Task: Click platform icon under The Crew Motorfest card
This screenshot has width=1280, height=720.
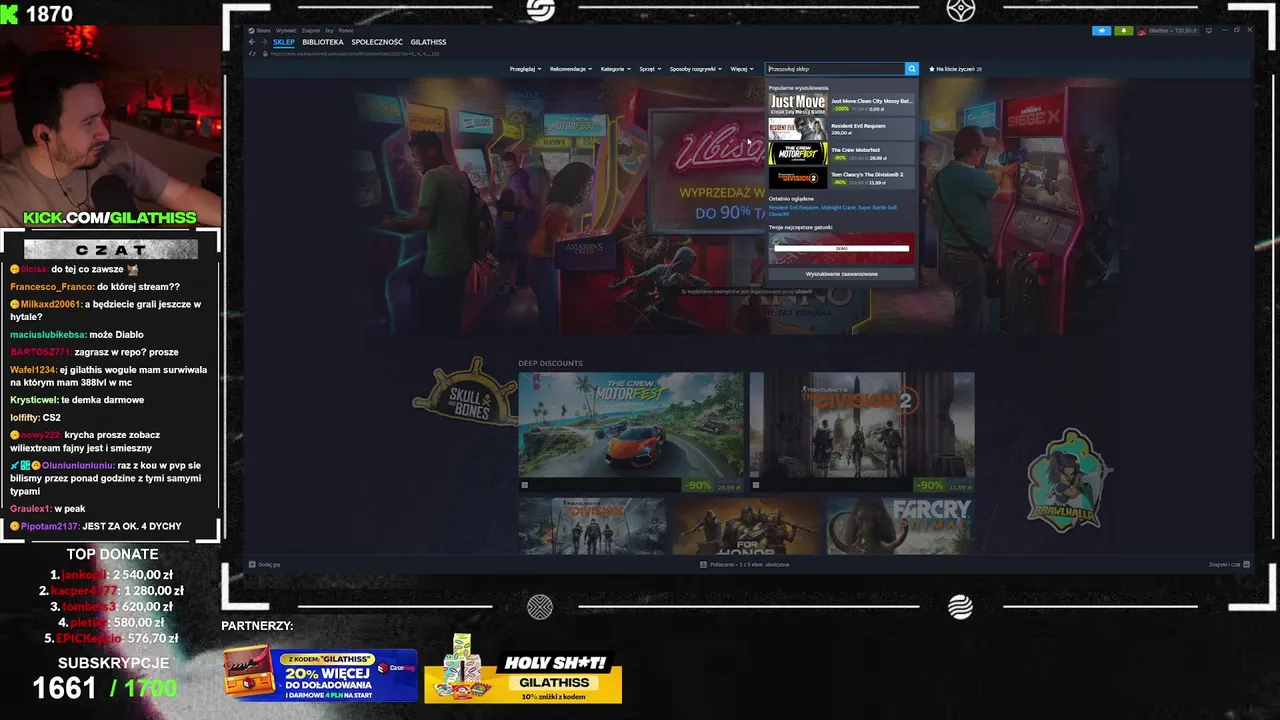Action: [524, 485]
